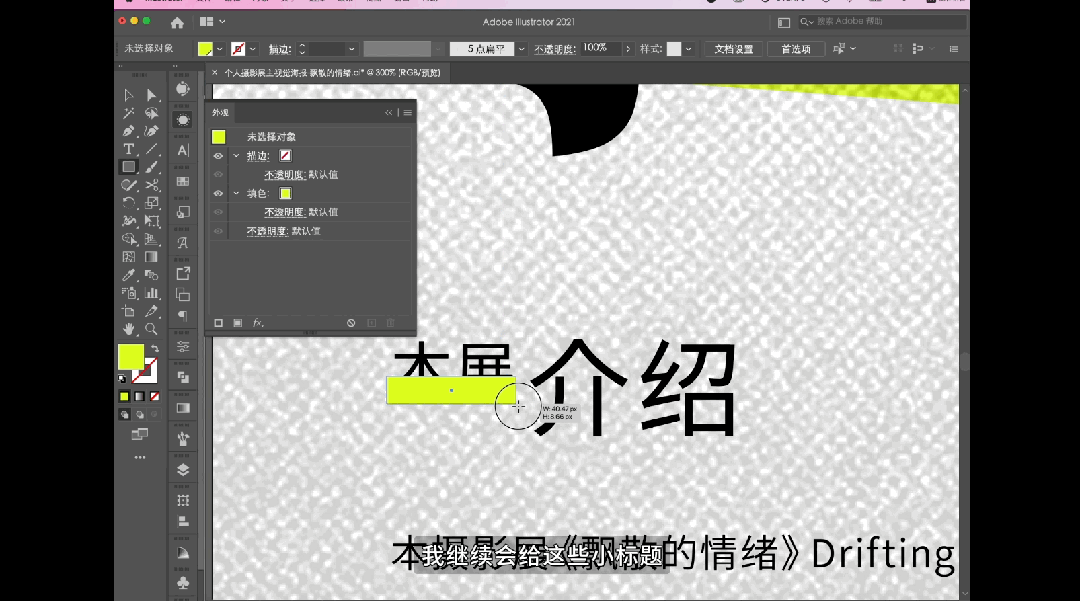
Task: Click the fill swatch in Appearance Fill row
Action: click(x=285, y=193)
